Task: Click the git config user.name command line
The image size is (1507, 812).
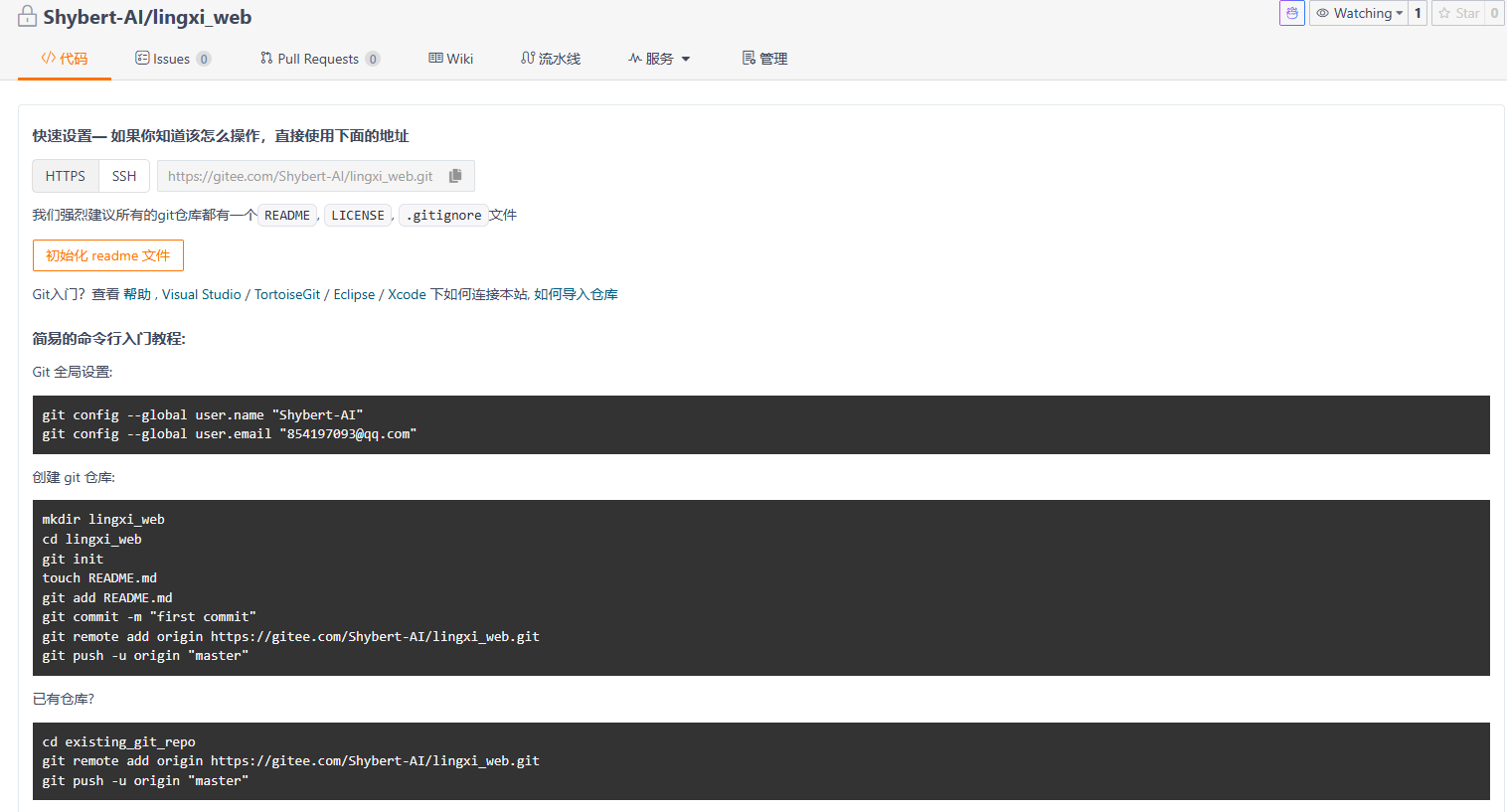Action: click(x=203, y=414)
